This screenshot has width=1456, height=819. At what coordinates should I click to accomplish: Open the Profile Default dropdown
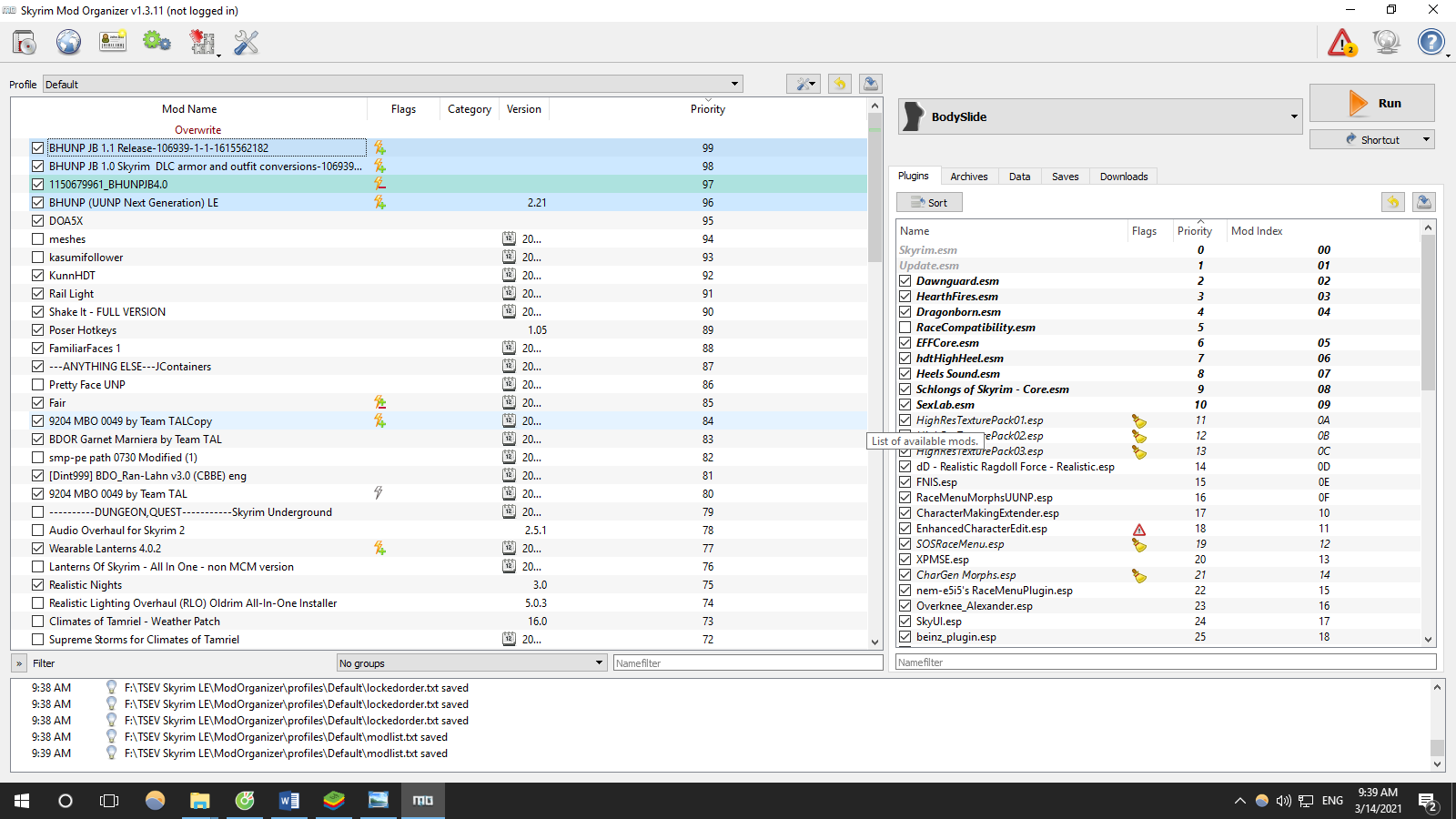[393, 84]
